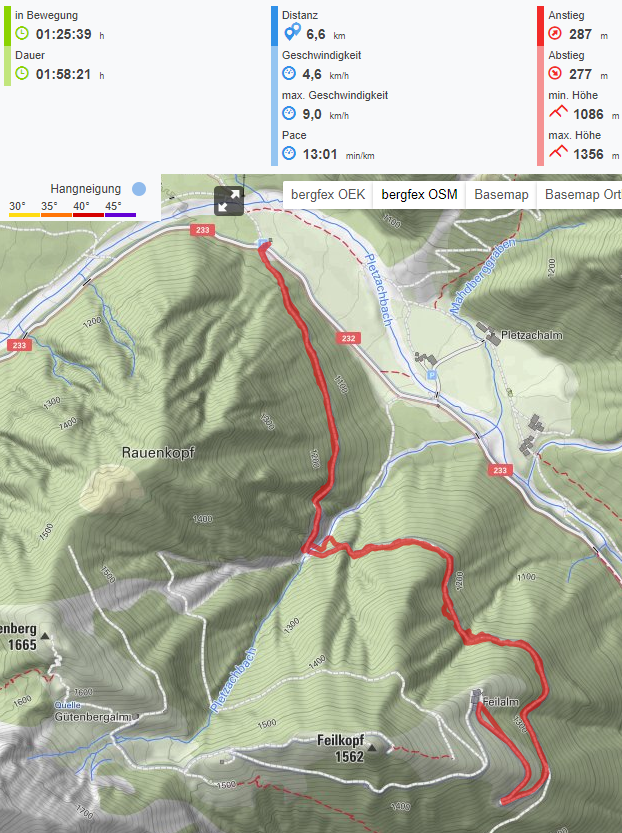Click the Feilkopf 1562 summit label
This screenshot has height=833, width=622.
(341, 748)
